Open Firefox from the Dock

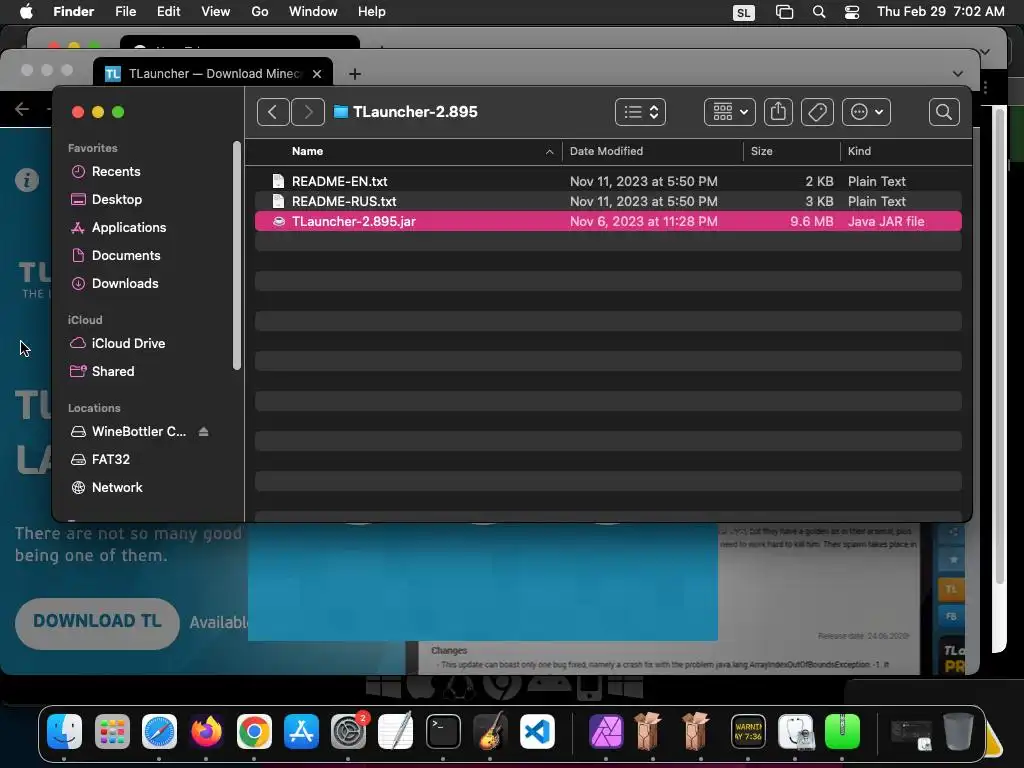tap(206, 731)
